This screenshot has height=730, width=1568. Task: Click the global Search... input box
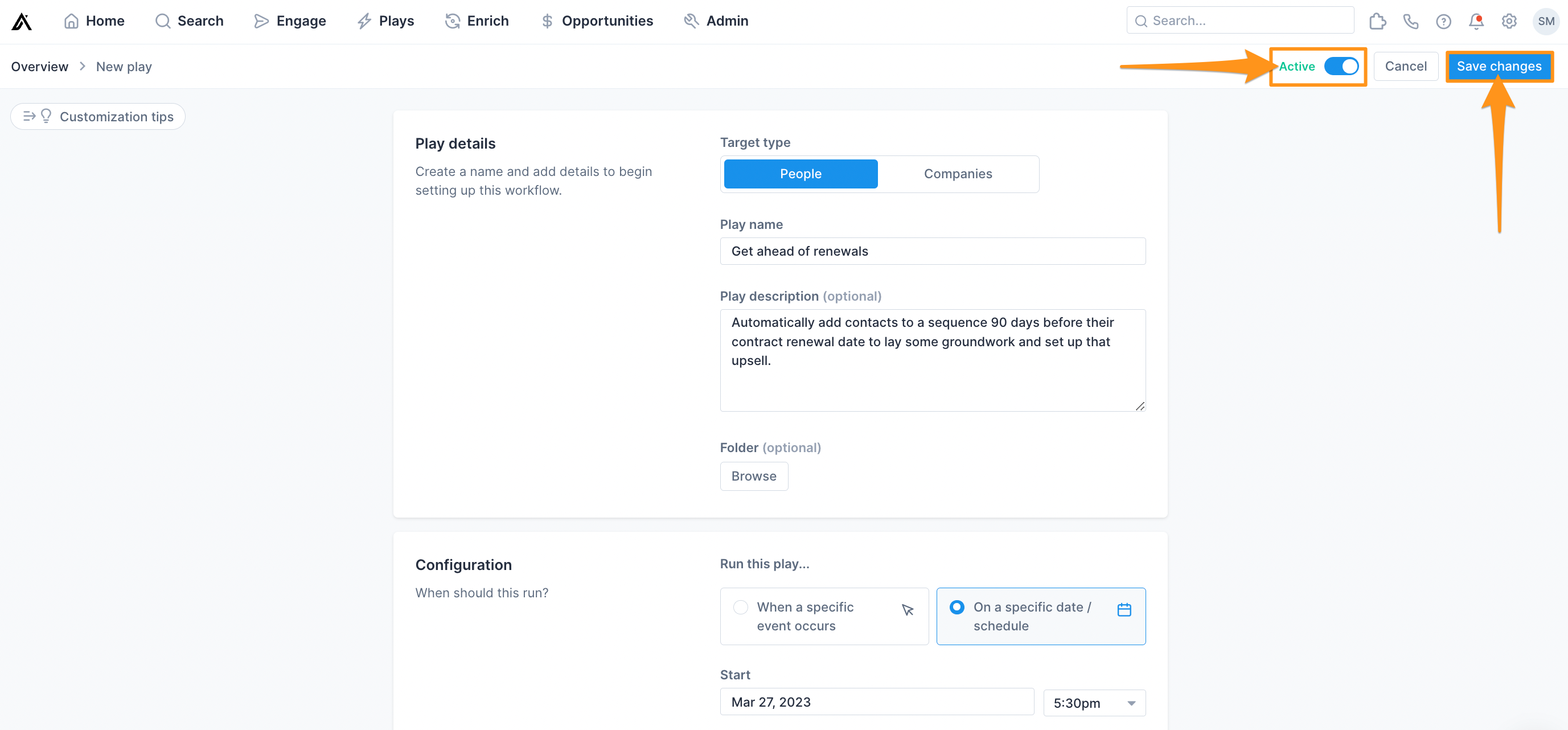[x=1240, y=20]
